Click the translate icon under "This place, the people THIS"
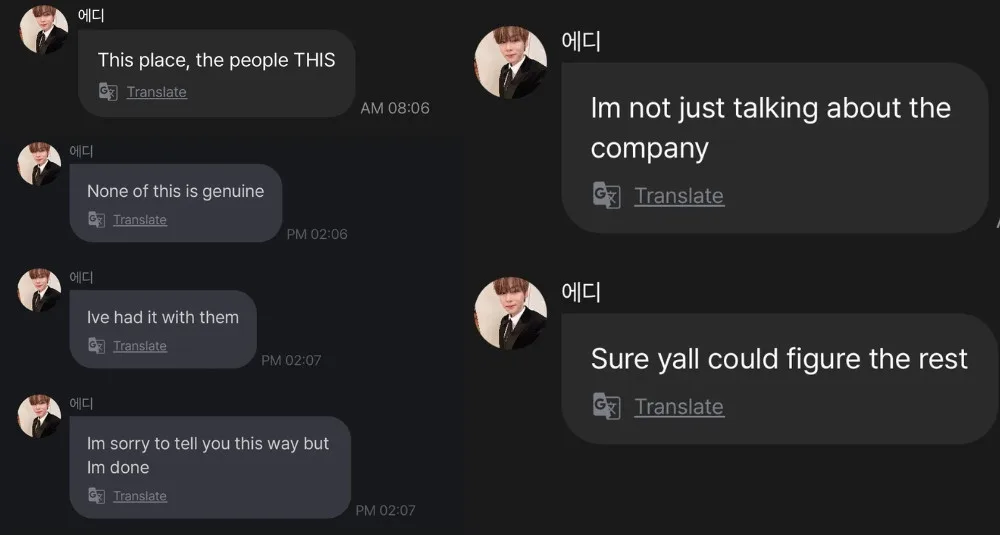The image size is (1000, 535). click(x=108, y=92)
